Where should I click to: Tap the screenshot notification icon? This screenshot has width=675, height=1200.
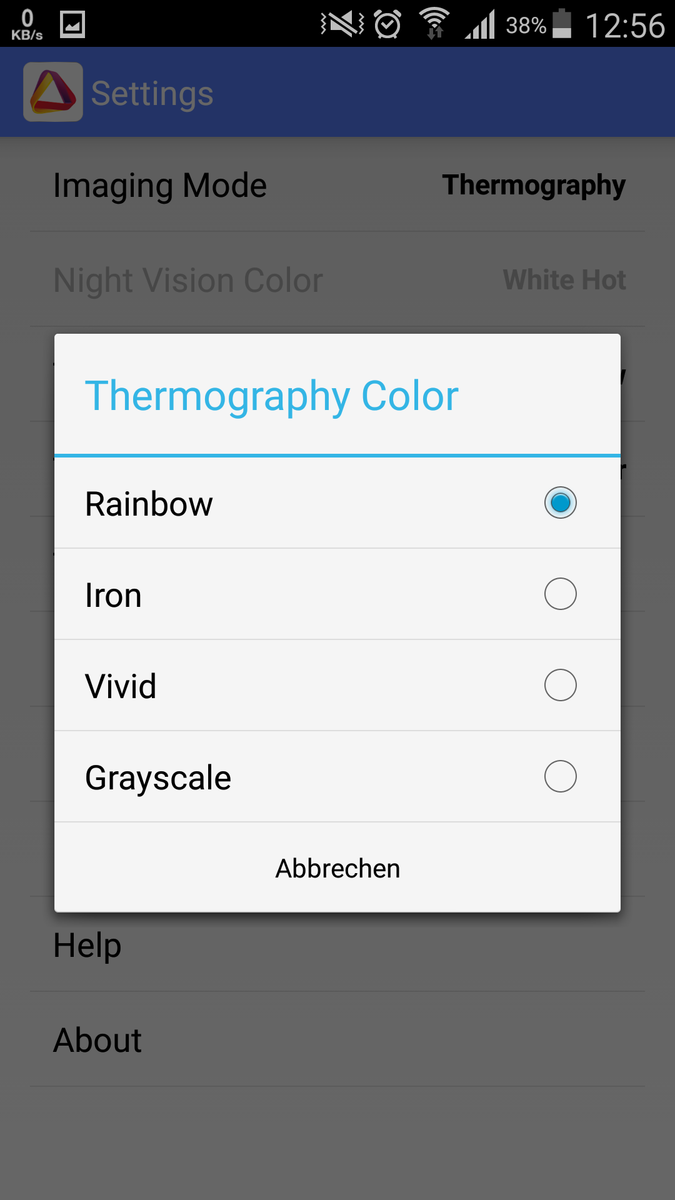click(72, 23)
